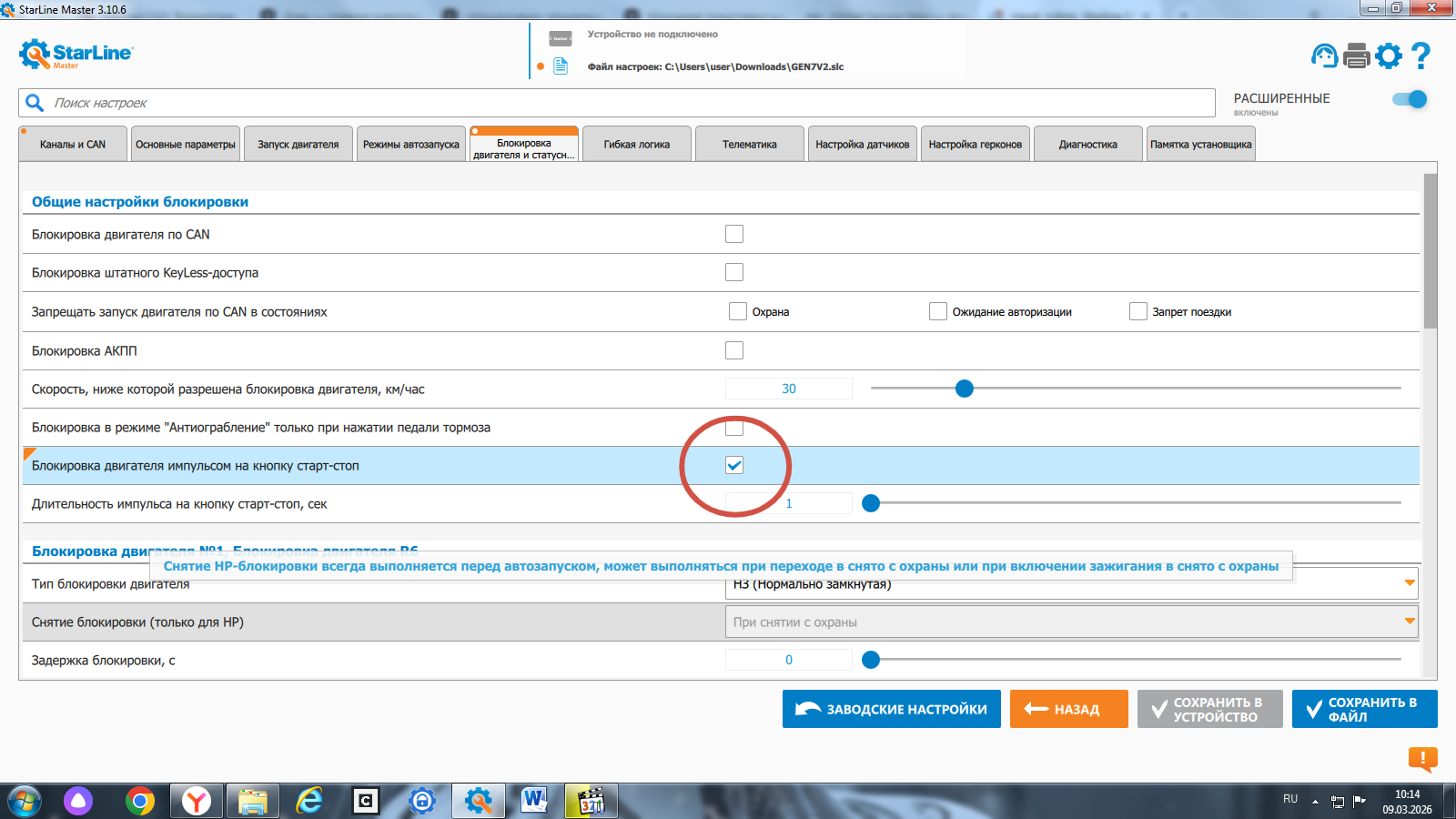
Task: Check the Охрана state checkbox
Action: (738, 311)
